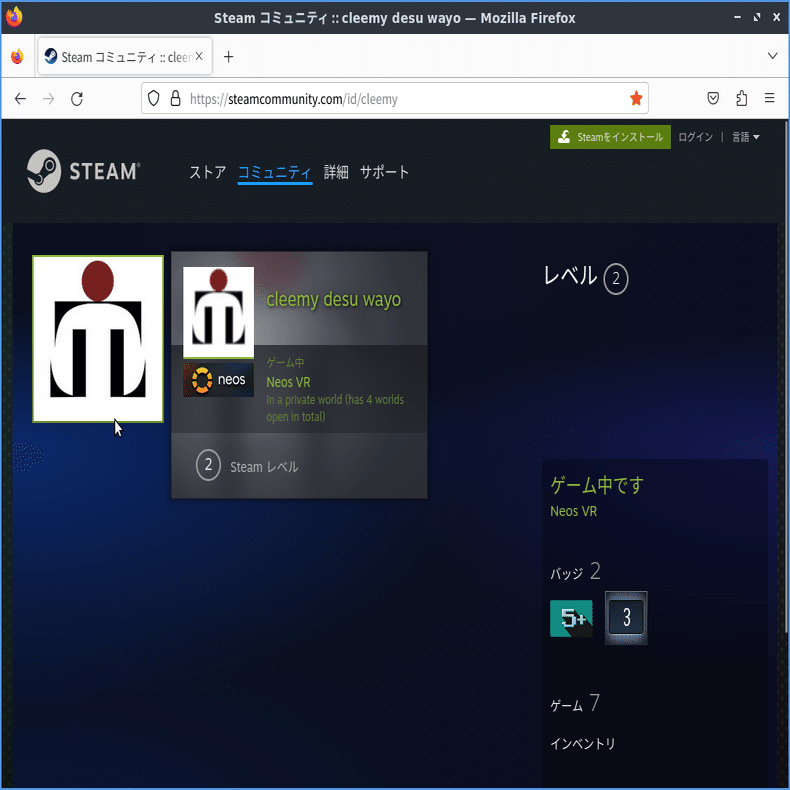Click the Neos VR game logo thumbnail
Viewport: 790px width, 790px height.
[218, 380]
